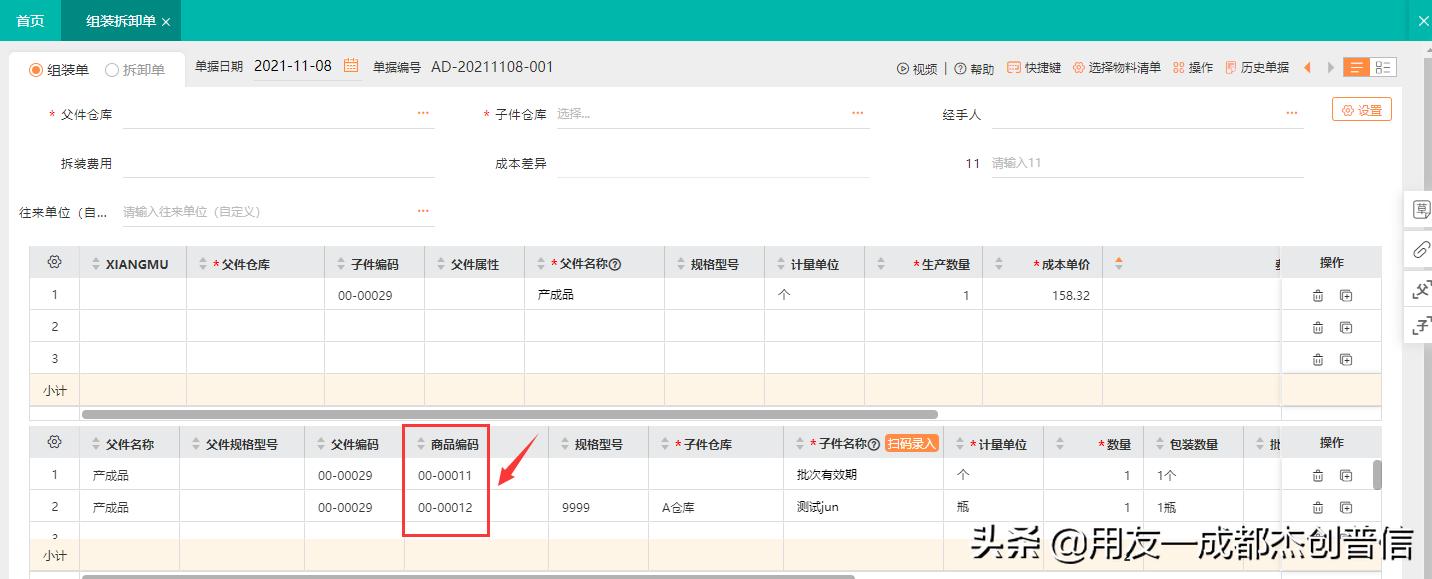Viewport: 1432px width, 579px height.
Task: Expand the 父件仓库 selector via its ellipsis
Action: 423,113
